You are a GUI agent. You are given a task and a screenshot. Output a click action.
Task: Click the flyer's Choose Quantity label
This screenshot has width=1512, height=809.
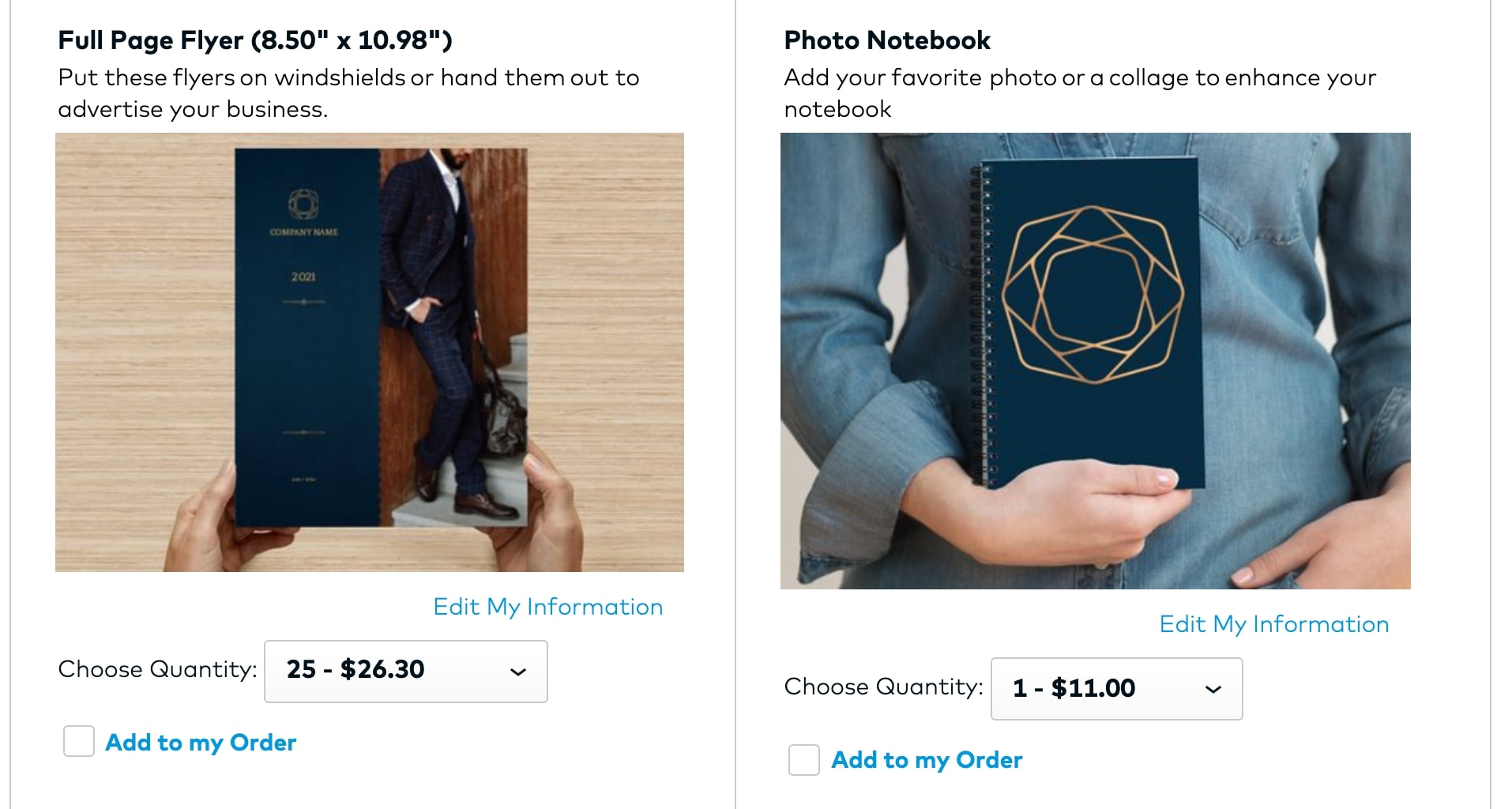coord(157,670)
